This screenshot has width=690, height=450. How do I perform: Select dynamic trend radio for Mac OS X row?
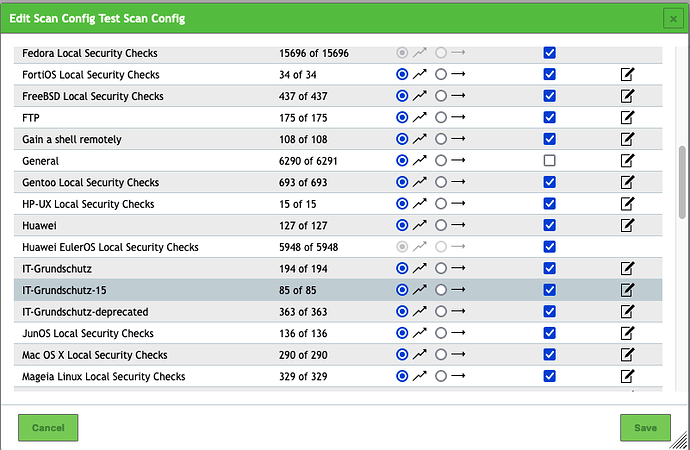coord(402,355)
